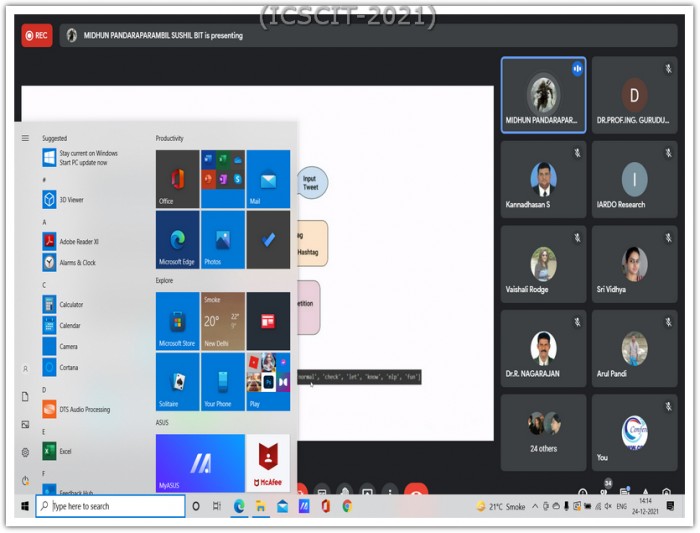The height and width of the screenshot is (533, 700).
Task: Open the Solitaire tile
Action: (177, 382)
